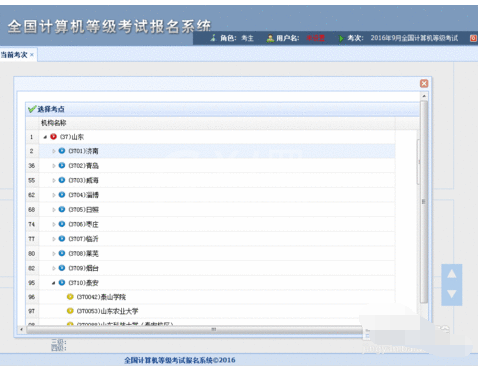Click the dialog's vertical scrollbar thumb
The height and width of the screenshot is (367, 496).
tap(424, 201)
